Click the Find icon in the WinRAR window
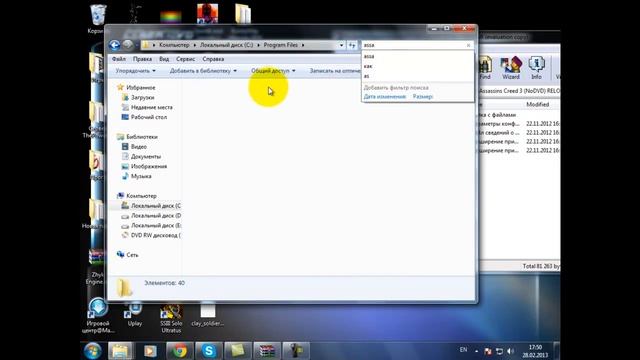Image resolution: width=640 pixels, height=360 pixels. (485, 68)
